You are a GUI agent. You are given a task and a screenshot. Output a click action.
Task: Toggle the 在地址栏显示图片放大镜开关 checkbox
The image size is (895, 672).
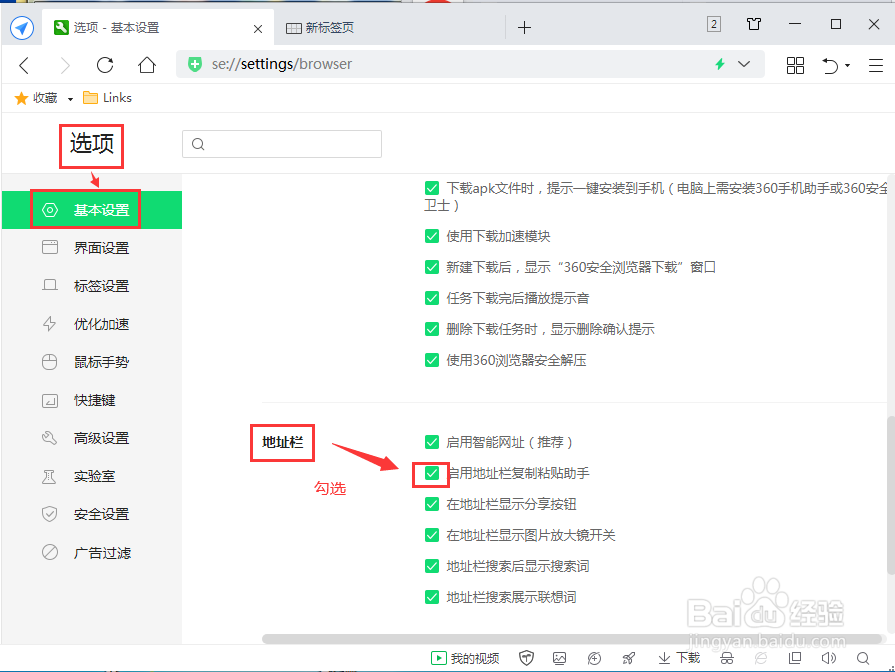(x=432, y=535)
